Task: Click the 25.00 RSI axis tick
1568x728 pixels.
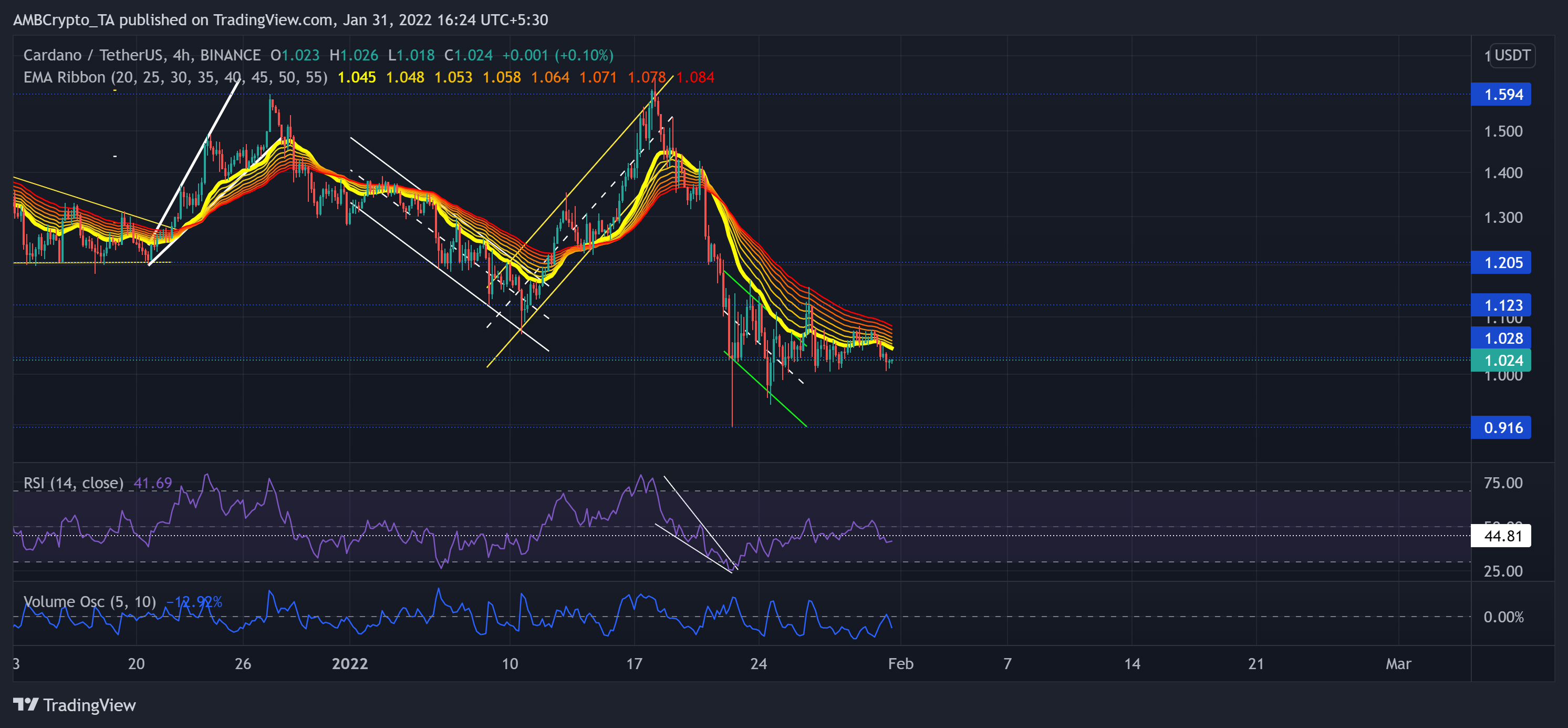Action: tap(1503, 571)
